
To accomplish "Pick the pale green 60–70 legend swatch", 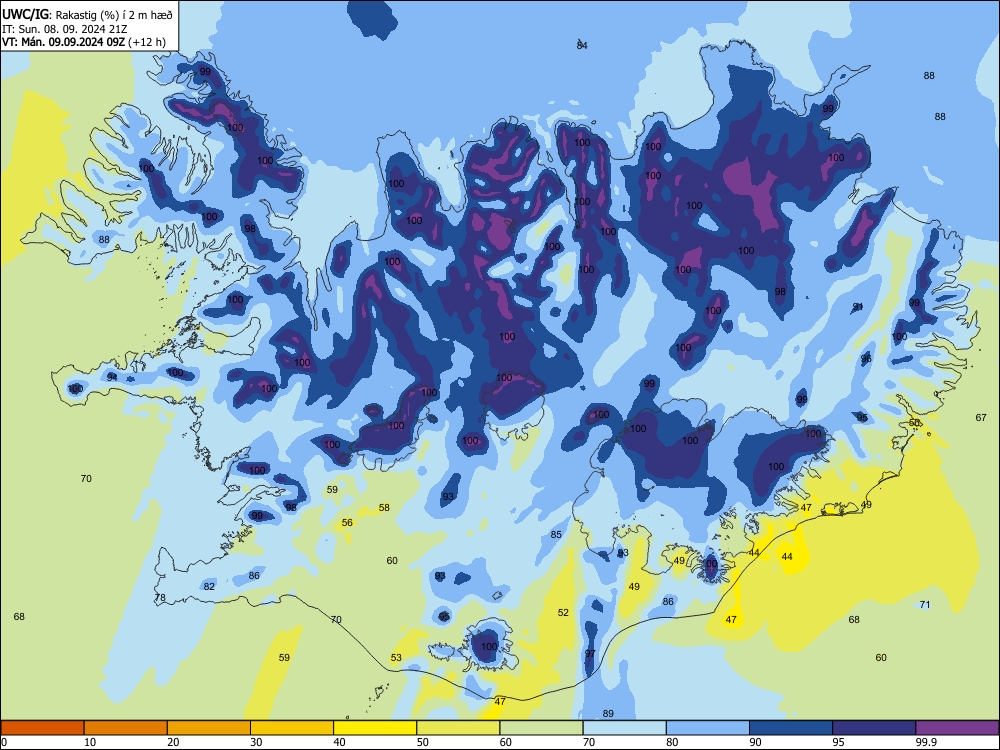I will pyautogui.click(x=541, y=728).
